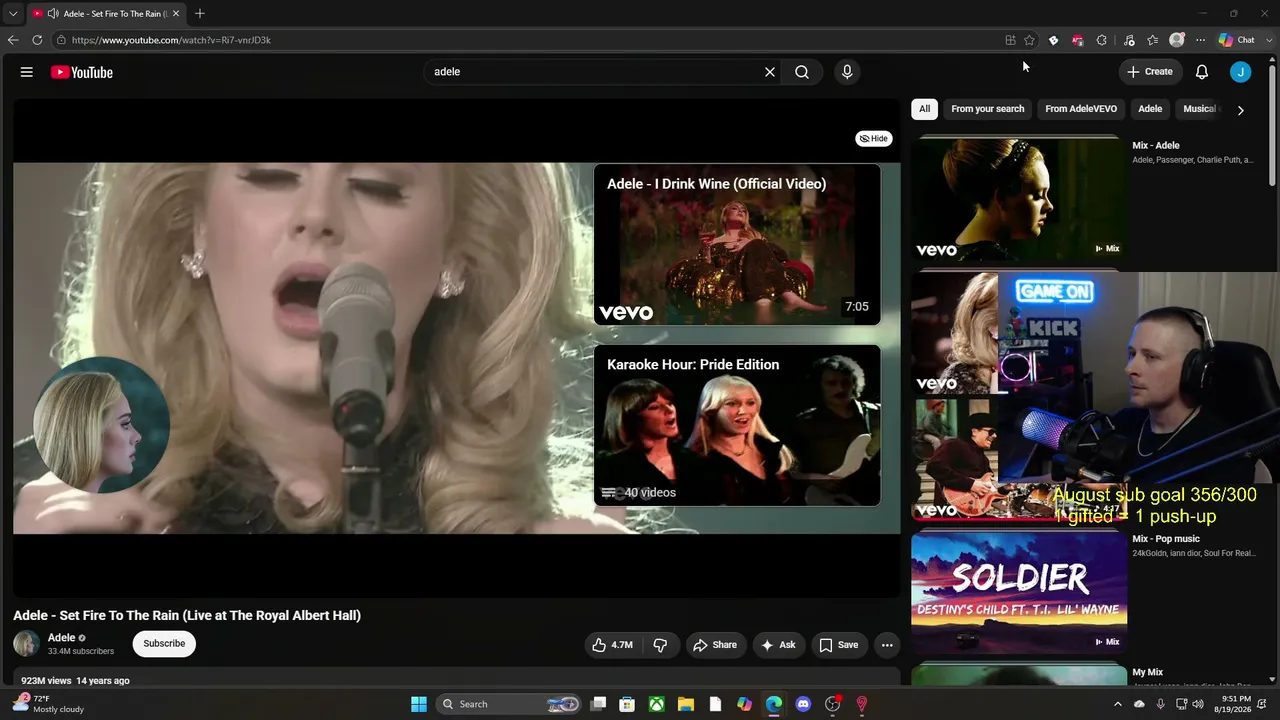Bookmark this page with the star icon
The height and width of the screenshot is (720, 1280).
point(1029,40)
